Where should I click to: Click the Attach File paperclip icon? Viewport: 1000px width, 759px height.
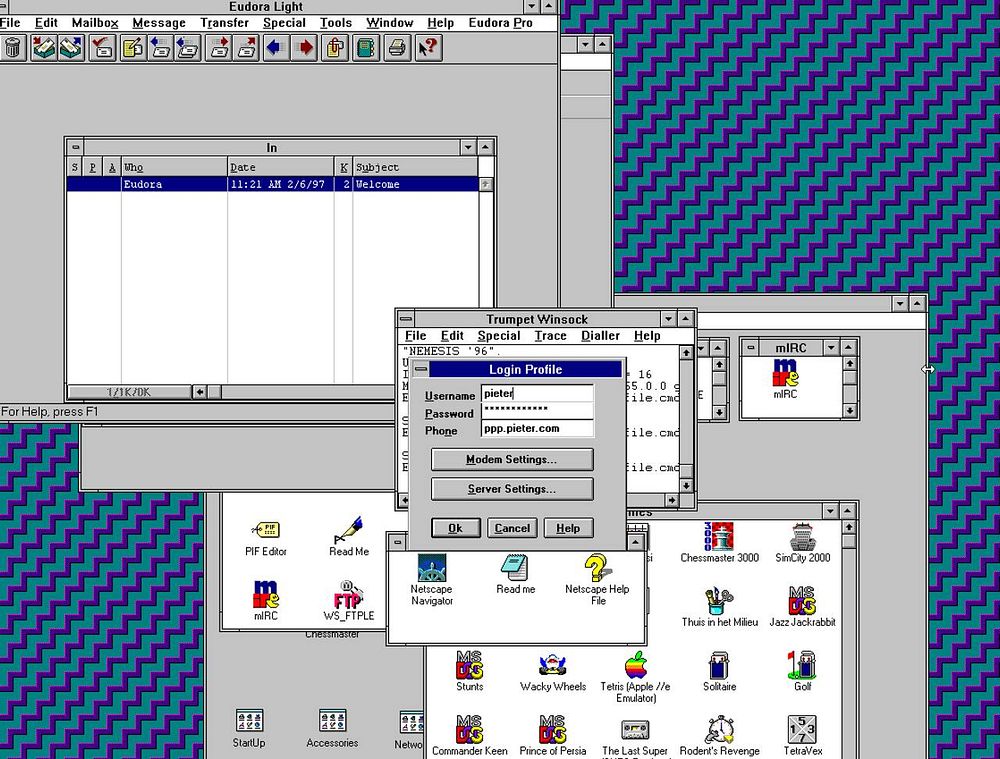[x=335, y=48]
